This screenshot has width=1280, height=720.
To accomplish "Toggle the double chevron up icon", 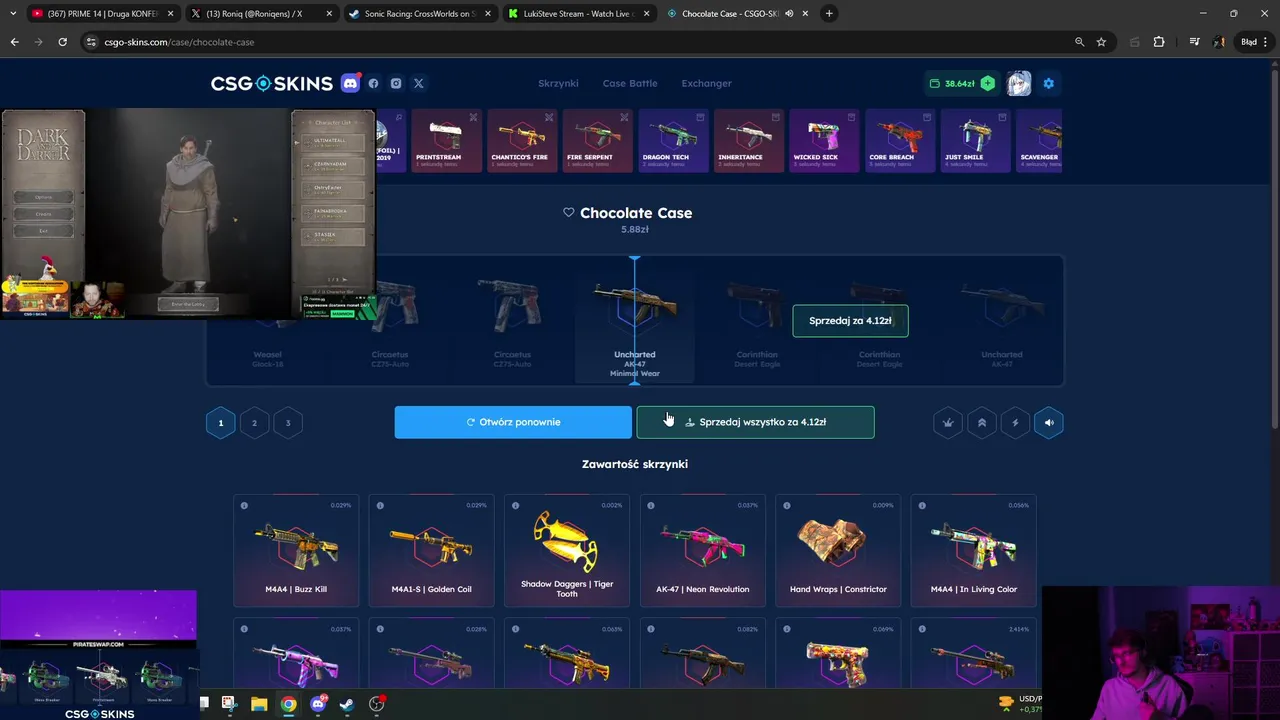I will [x=982, y=423].
